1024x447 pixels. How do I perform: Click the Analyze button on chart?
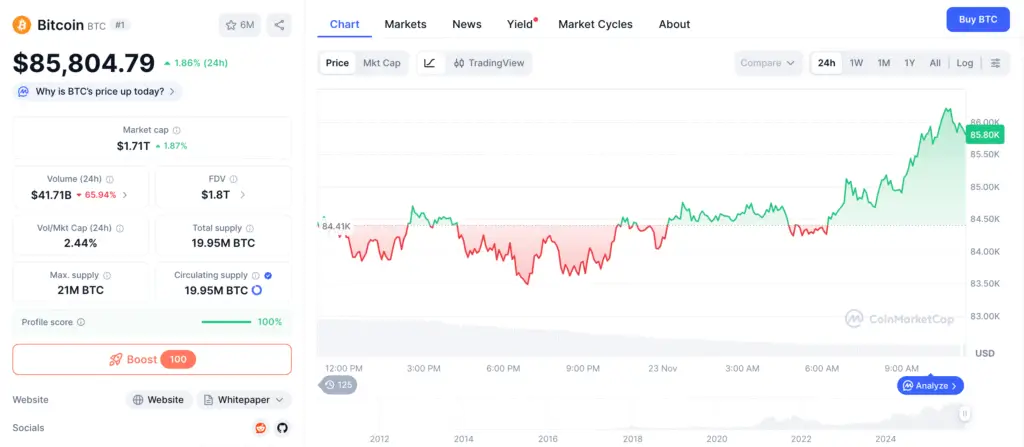pyautogui.click(x=930, y=385)
